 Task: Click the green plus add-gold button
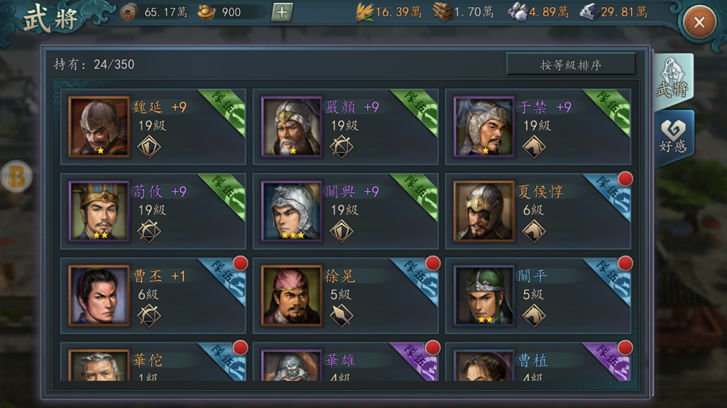[x=281, y=12]
